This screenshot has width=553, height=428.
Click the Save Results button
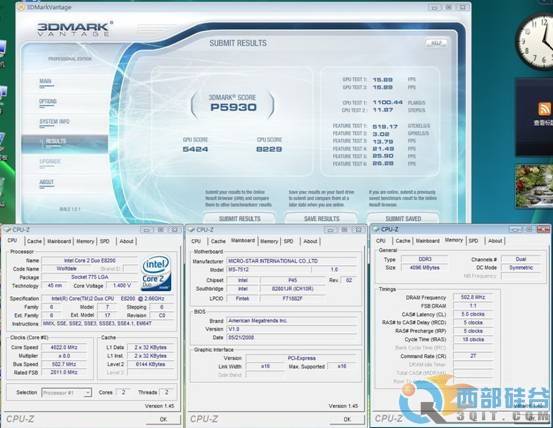coord(321,219)
